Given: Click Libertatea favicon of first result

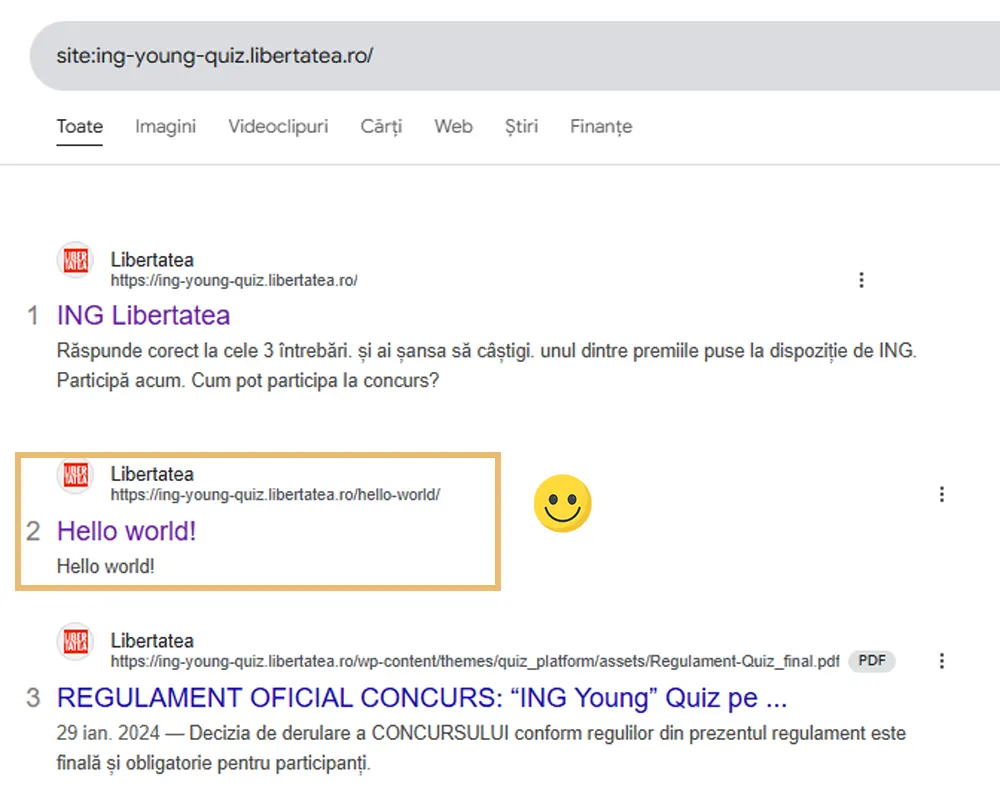Looking at the screenshot, I should click(76, 261).
